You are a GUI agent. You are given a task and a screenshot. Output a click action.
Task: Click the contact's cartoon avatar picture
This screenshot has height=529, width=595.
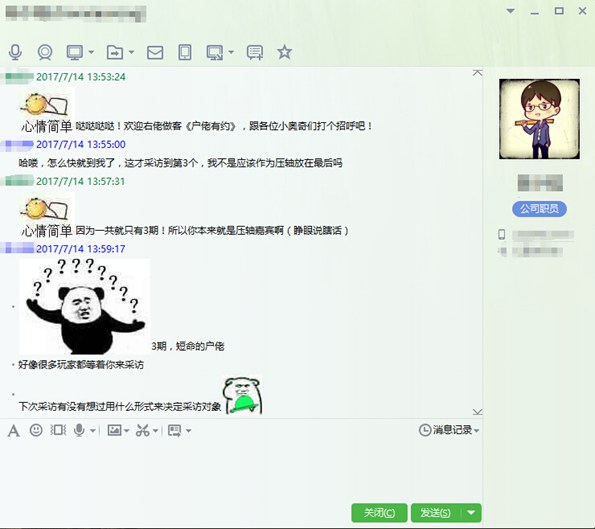(539, 119)
